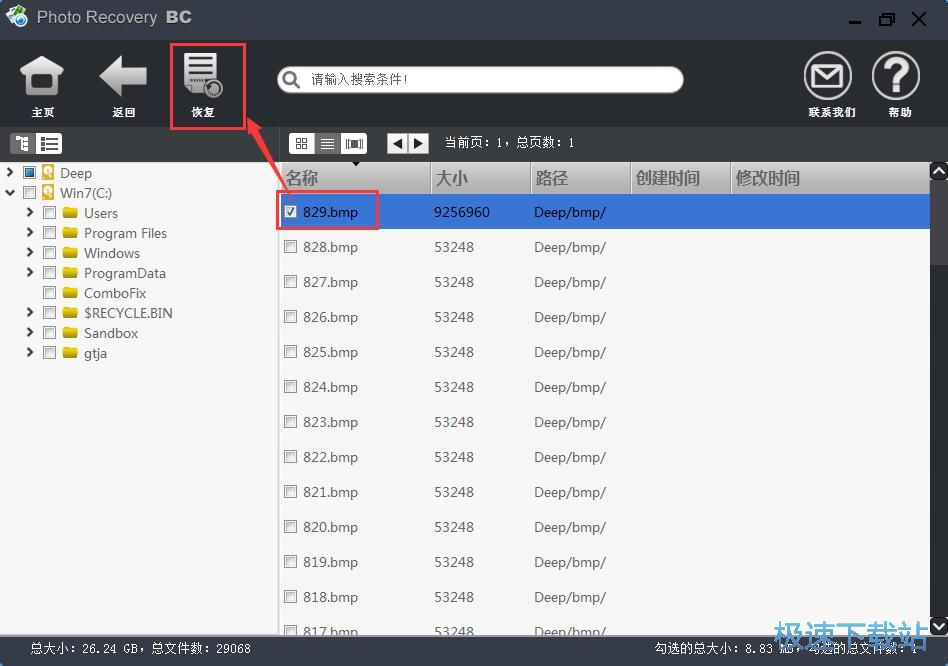948x666 pixels.
Task: Click the ProgramData folder icon
Action: pyautogui.click(x=70, y=273)
